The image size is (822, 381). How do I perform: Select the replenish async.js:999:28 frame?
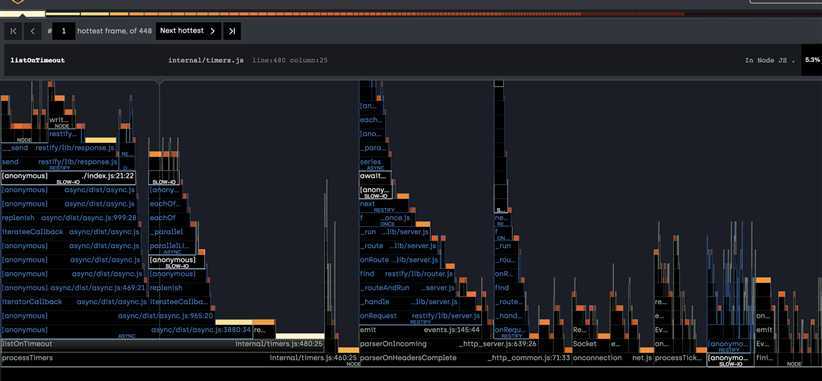click(x=69, y=218)
